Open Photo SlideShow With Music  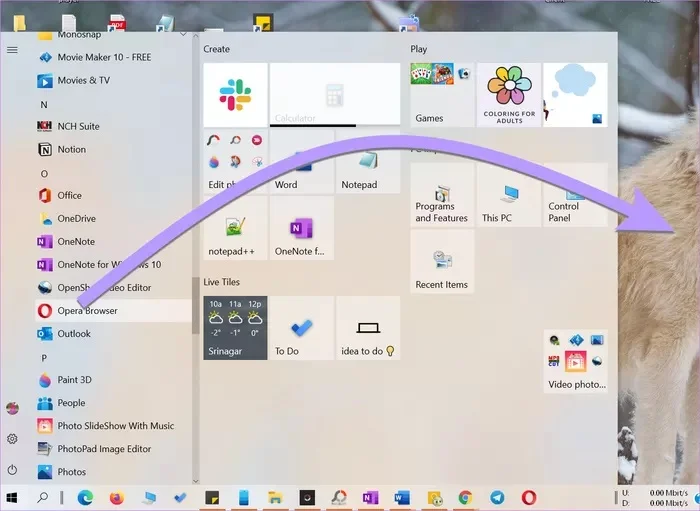click(x=113, y=426)
